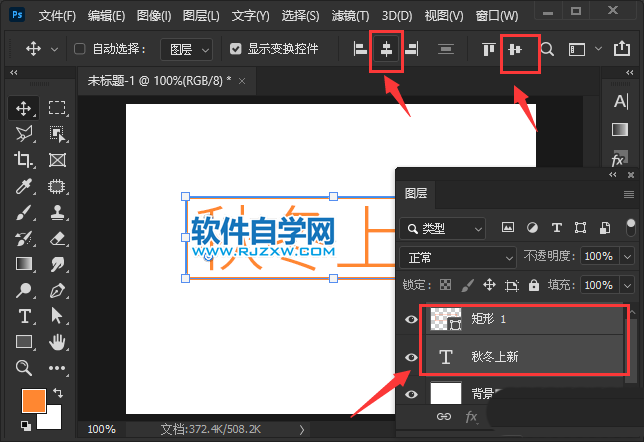
Task: Reset default foreground and background colors
Action: (x=26, y=426)
